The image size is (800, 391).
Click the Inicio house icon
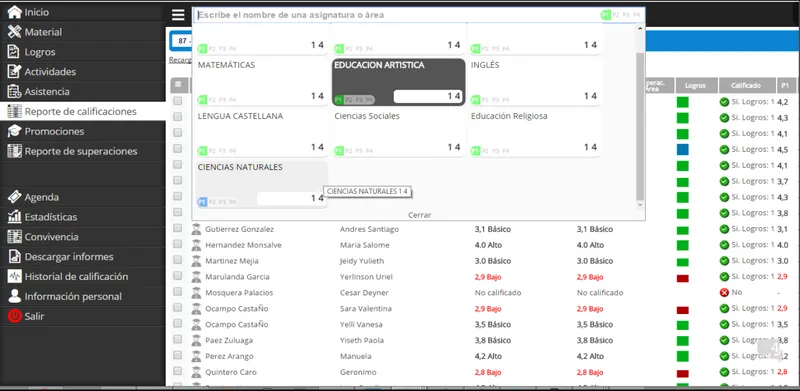[15, 12]
